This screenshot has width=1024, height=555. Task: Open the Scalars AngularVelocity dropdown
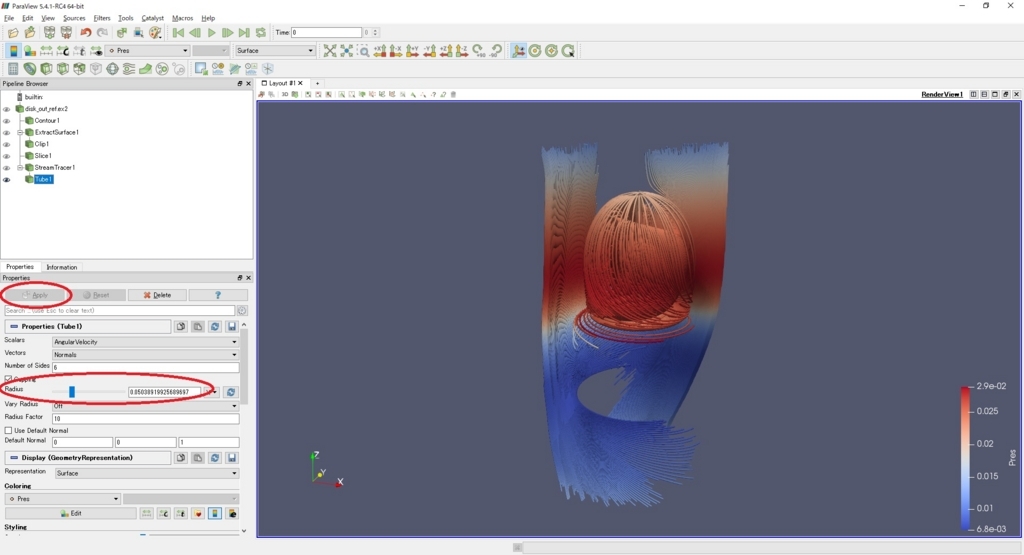[145, 341]
